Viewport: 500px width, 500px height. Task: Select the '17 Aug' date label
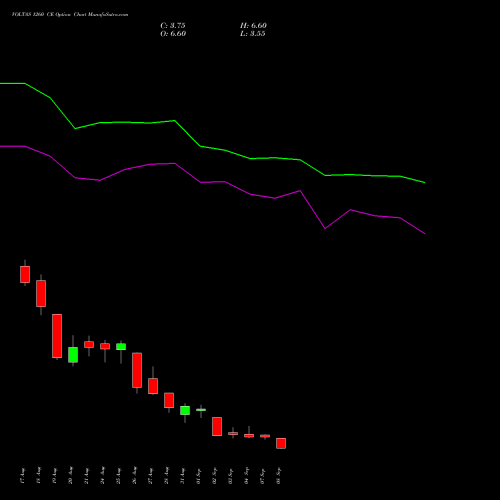pyautogui.click(x=23, y=476)
